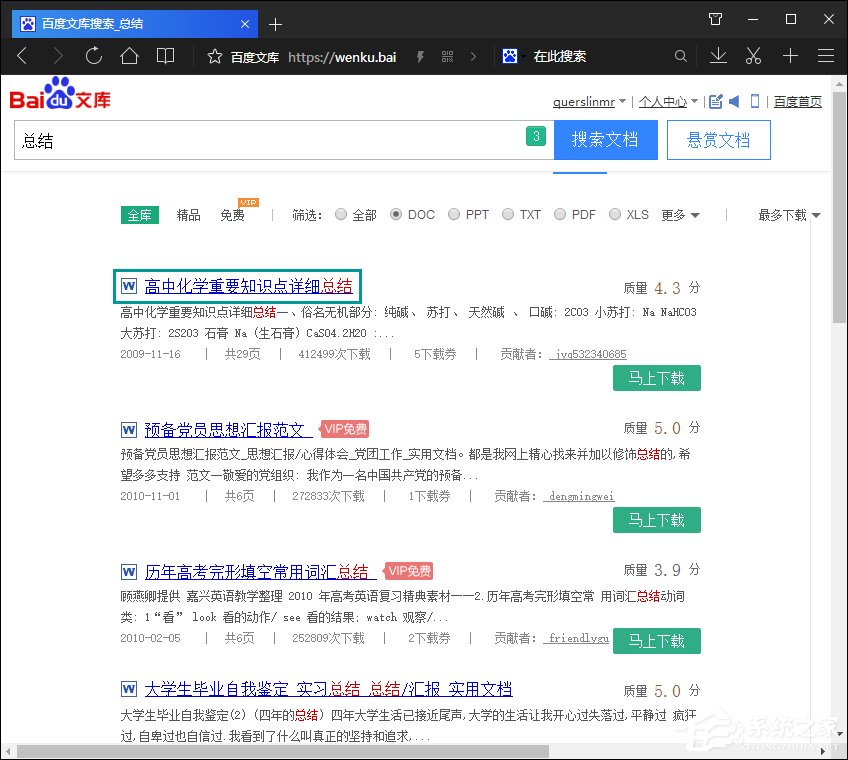Select the PPT format filter
The image size is (848, 760).
tap(456, 214)
